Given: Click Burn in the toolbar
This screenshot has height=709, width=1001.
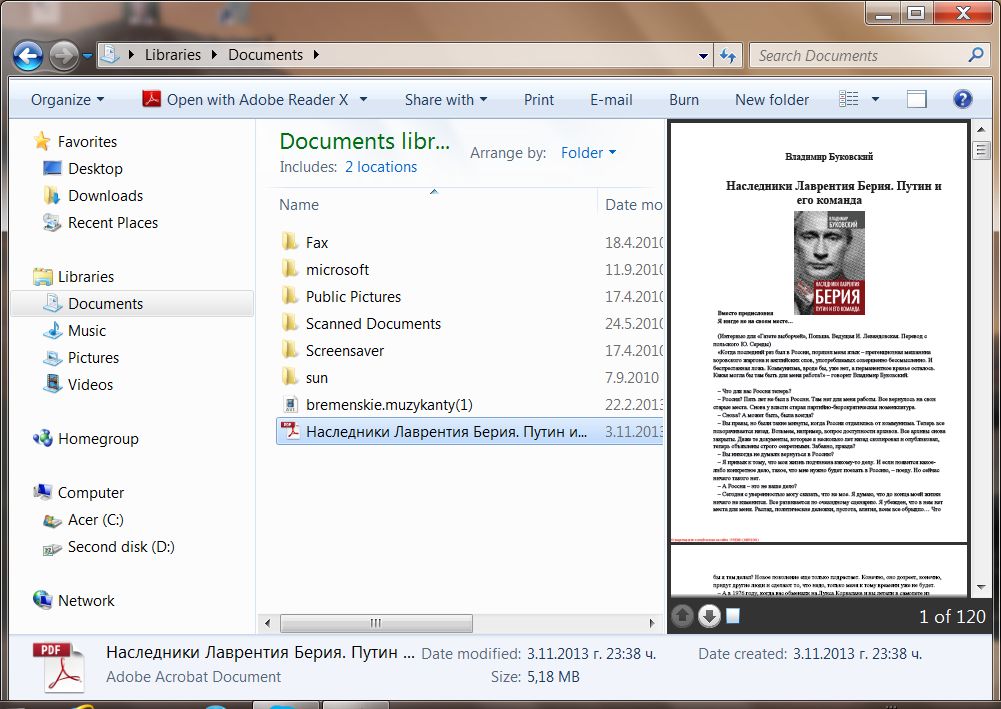Looking at the screenshot, I should [x=684, y=100].
